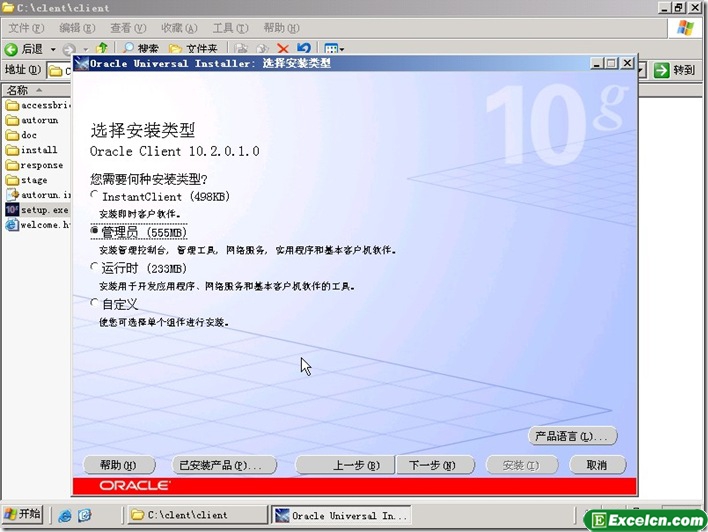708x532 pixels.
Task: Minimize the Oracle Universal Installer window
Action: tap(597, 63)
